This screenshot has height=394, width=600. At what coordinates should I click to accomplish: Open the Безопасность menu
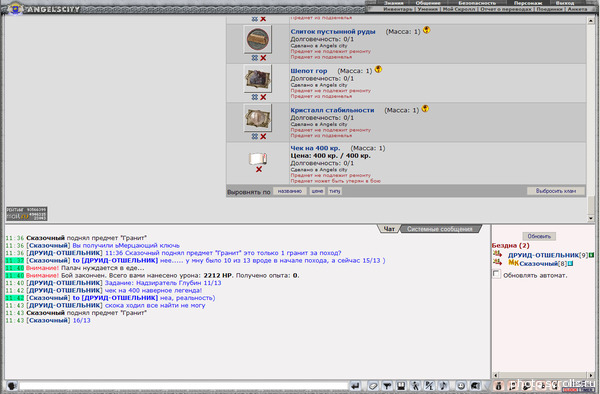477,3
